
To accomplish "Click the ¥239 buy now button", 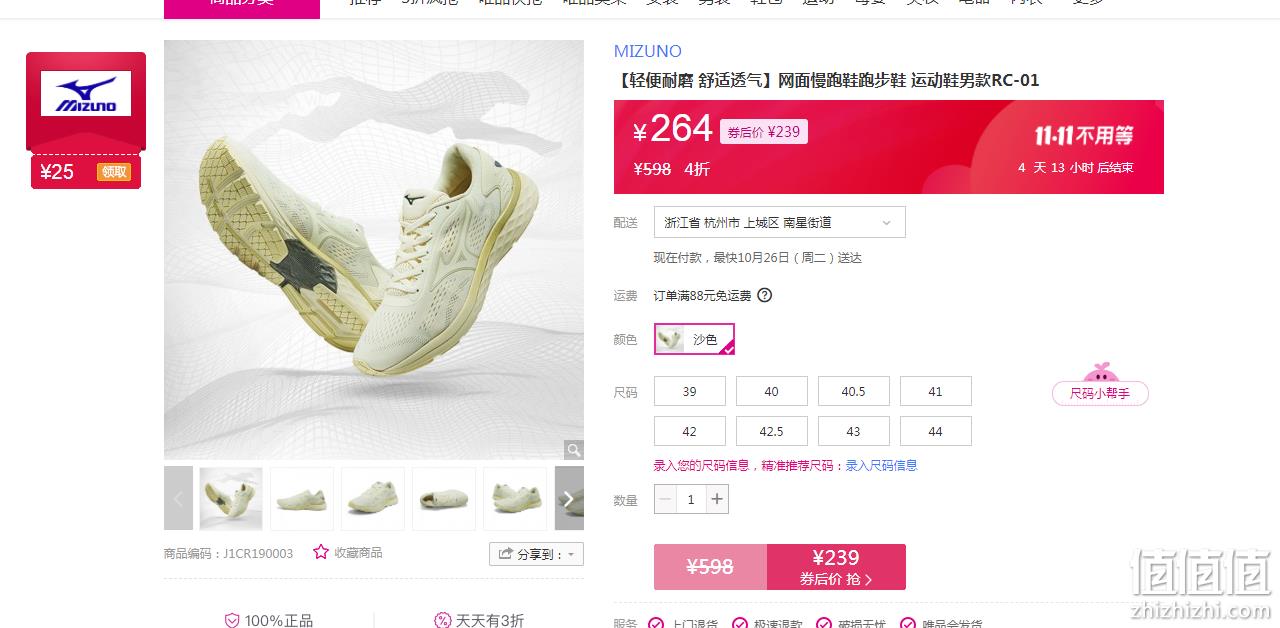I will [x=836, y=567].
